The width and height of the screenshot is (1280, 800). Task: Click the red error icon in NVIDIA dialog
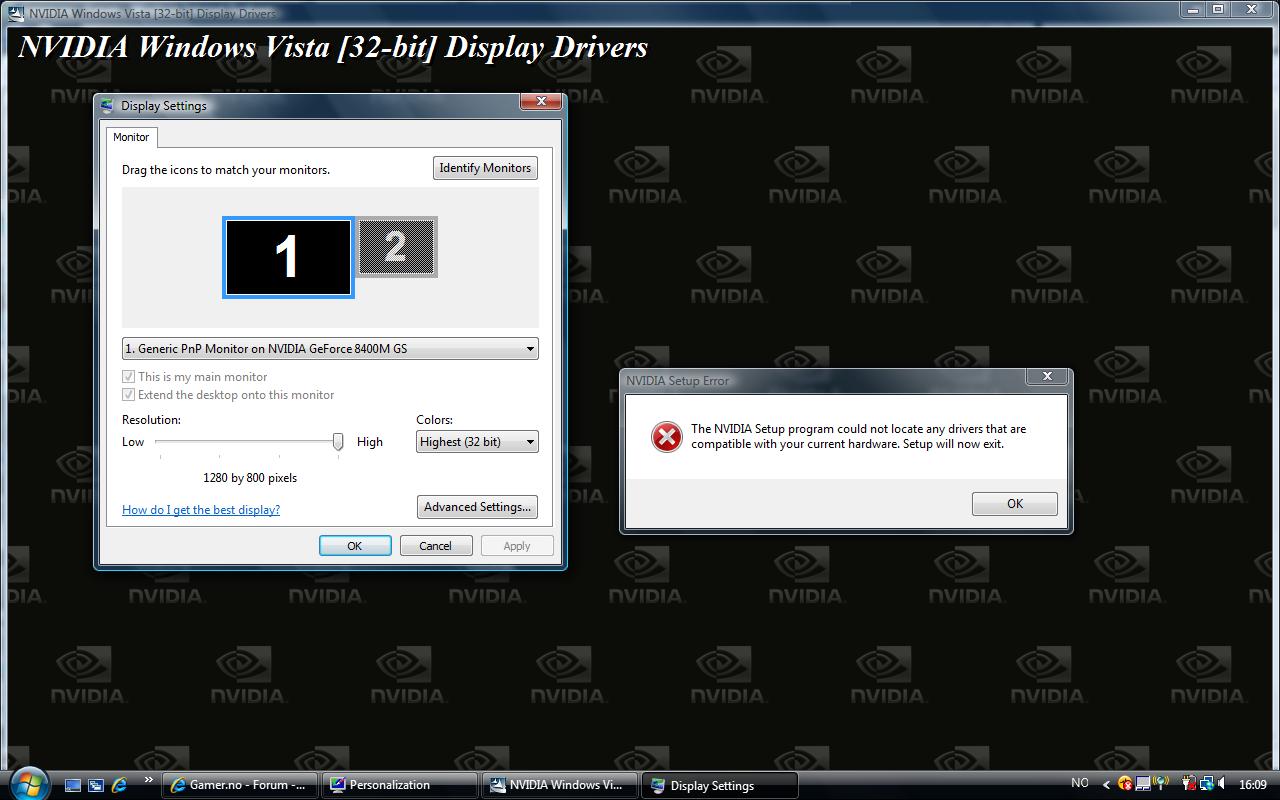coord(666,437)
